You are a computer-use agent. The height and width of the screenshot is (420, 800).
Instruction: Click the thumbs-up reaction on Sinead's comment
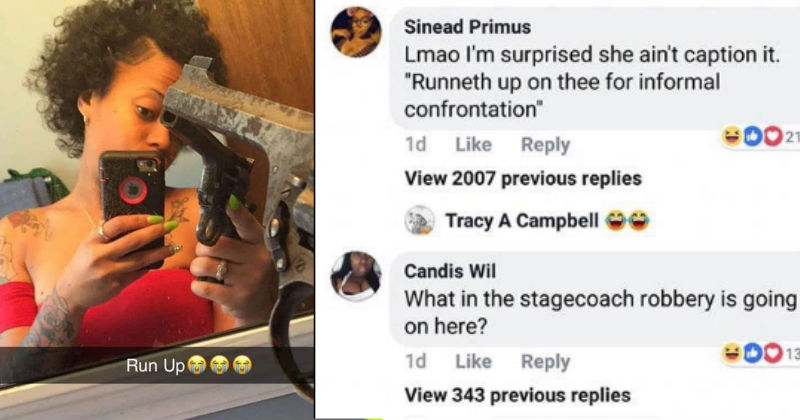pos(753,136)
